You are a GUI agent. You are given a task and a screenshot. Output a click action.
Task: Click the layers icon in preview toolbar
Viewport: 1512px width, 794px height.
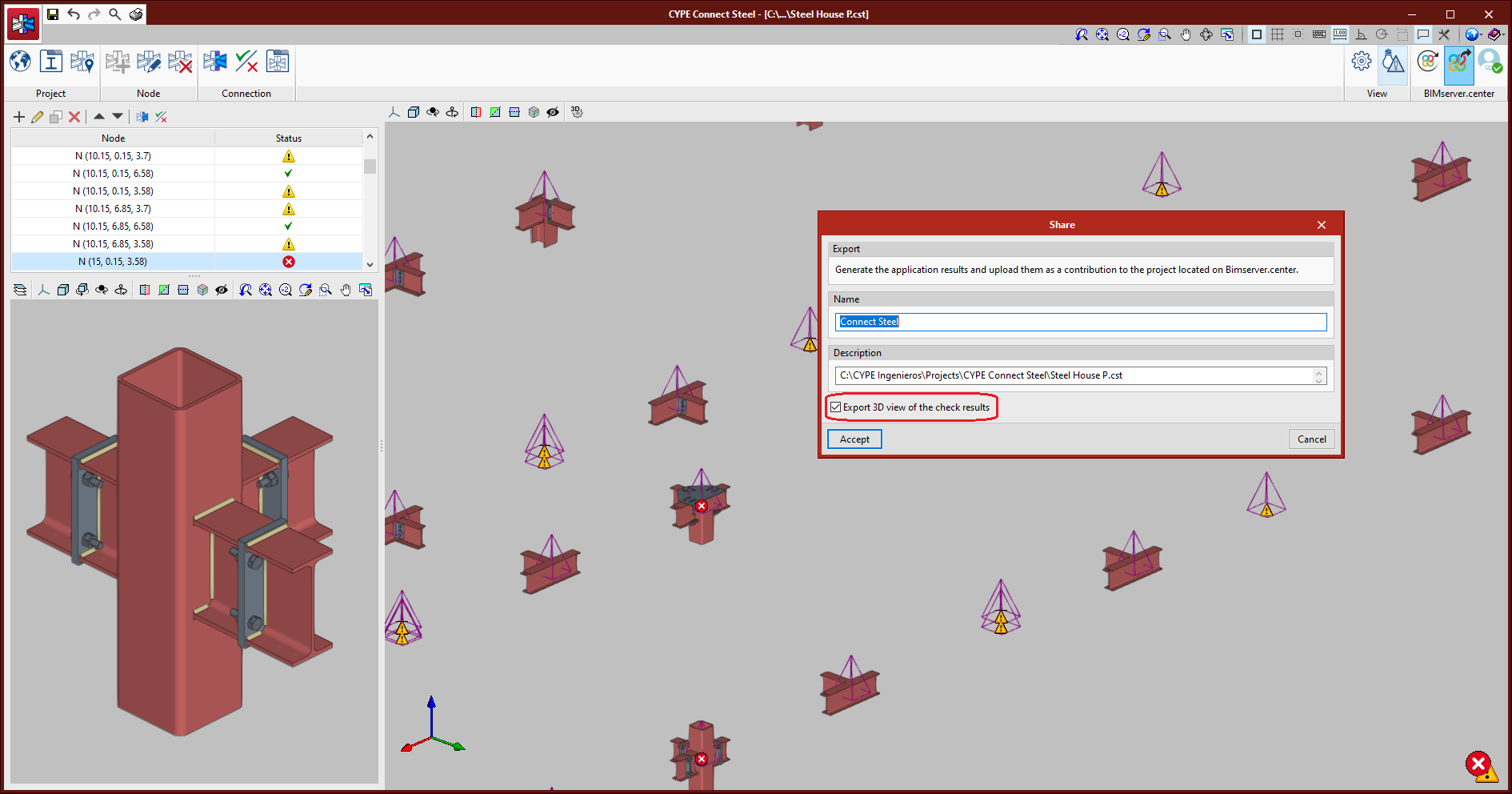(20, 290)
